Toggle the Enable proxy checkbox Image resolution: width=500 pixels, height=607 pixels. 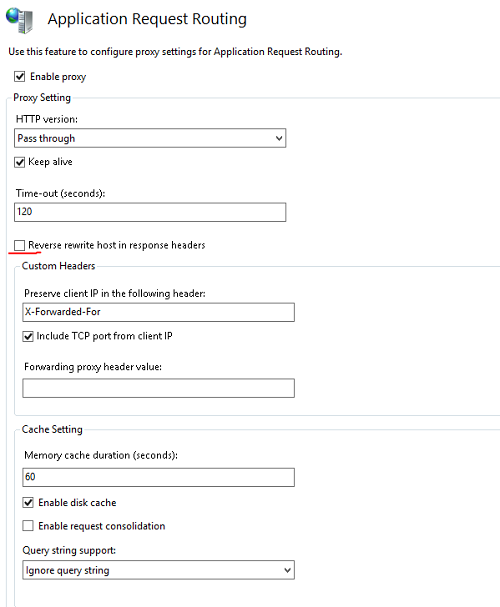[x=20, y=76]
